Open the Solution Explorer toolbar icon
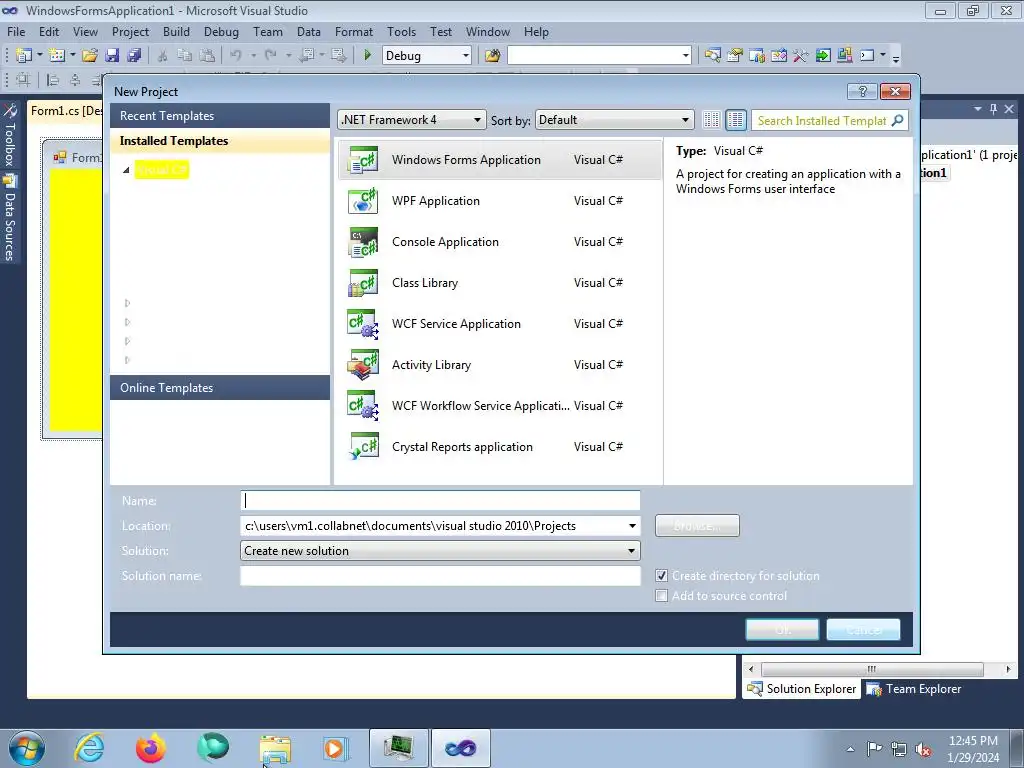Viewport: 1024px width, 768px height. [x=712, y=56]
